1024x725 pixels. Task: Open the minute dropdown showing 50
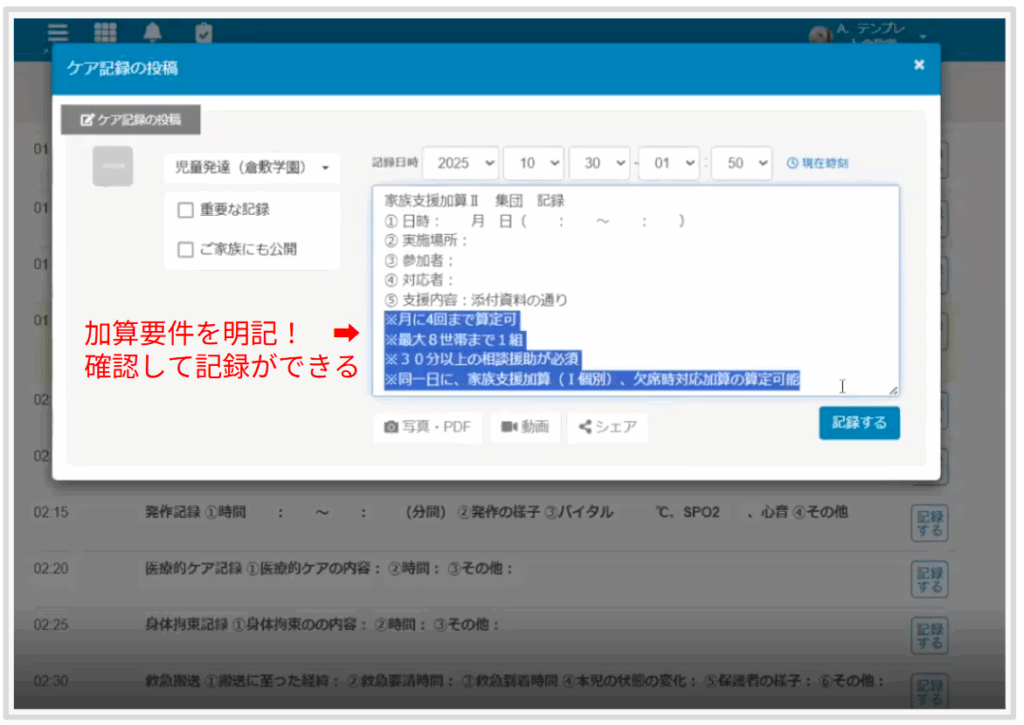tap(741, 163)
